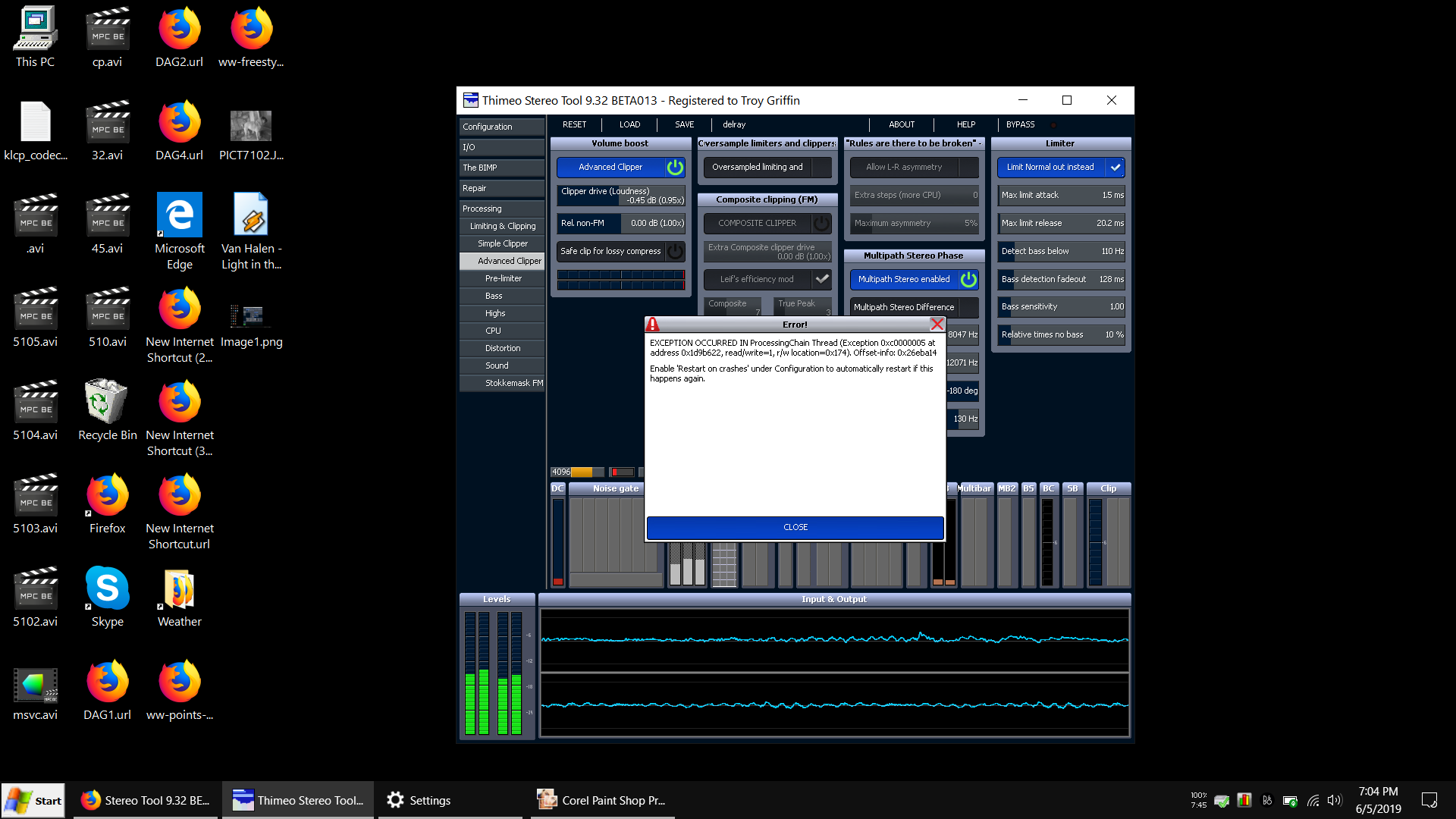1456x819 pixels.
Task: Open This PC desktop icon
Action: click(36, 38)
